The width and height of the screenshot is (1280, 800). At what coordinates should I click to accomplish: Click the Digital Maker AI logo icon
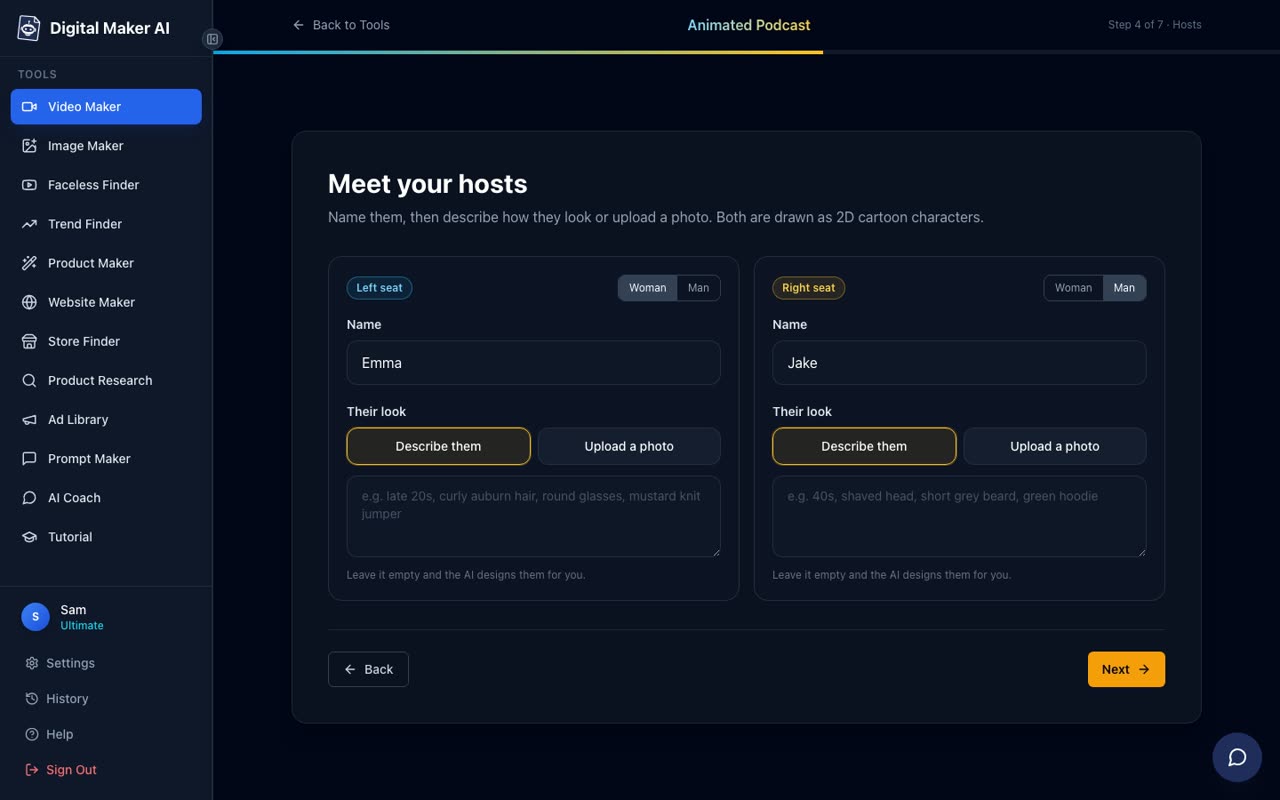29,28
